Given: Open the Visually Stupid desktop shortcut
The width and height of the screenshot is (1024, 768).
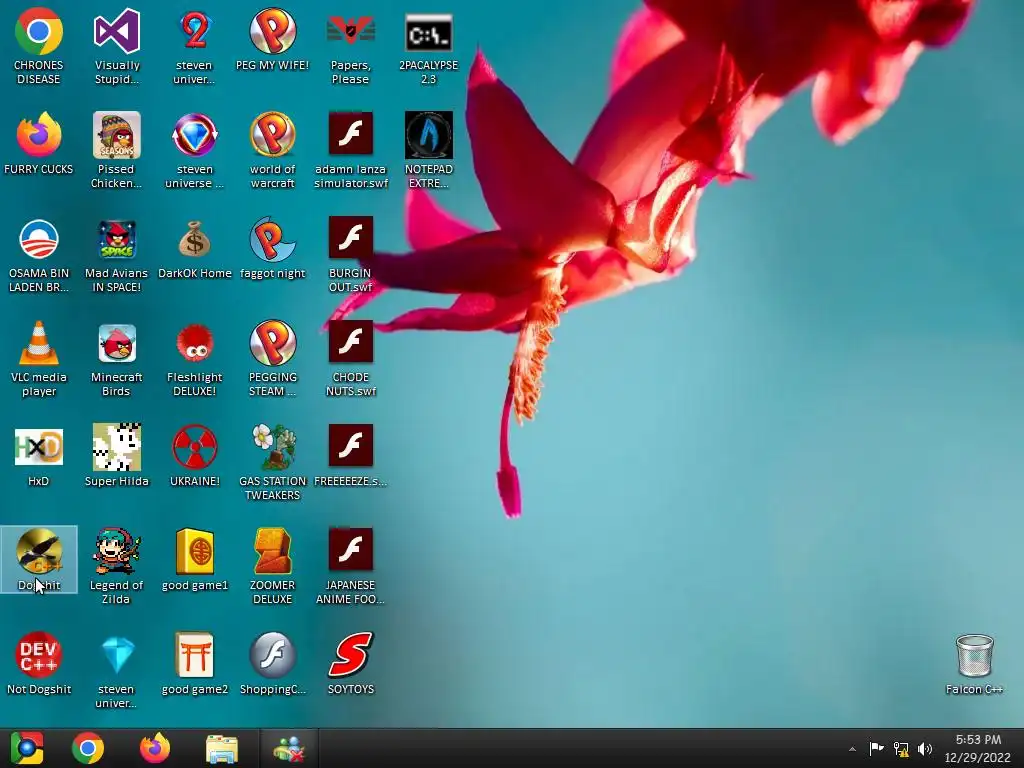Looking at the screenshot, I should tap(117, 46).
